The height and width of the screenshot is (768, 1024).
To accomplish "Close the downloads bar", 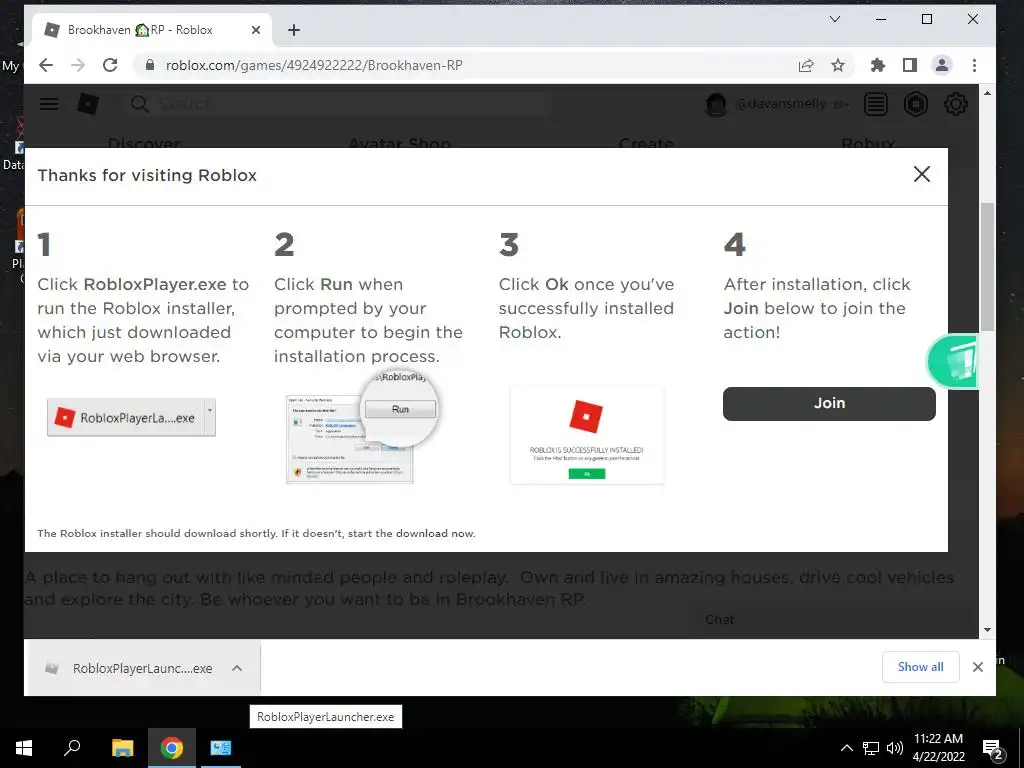I will point(978,667).
